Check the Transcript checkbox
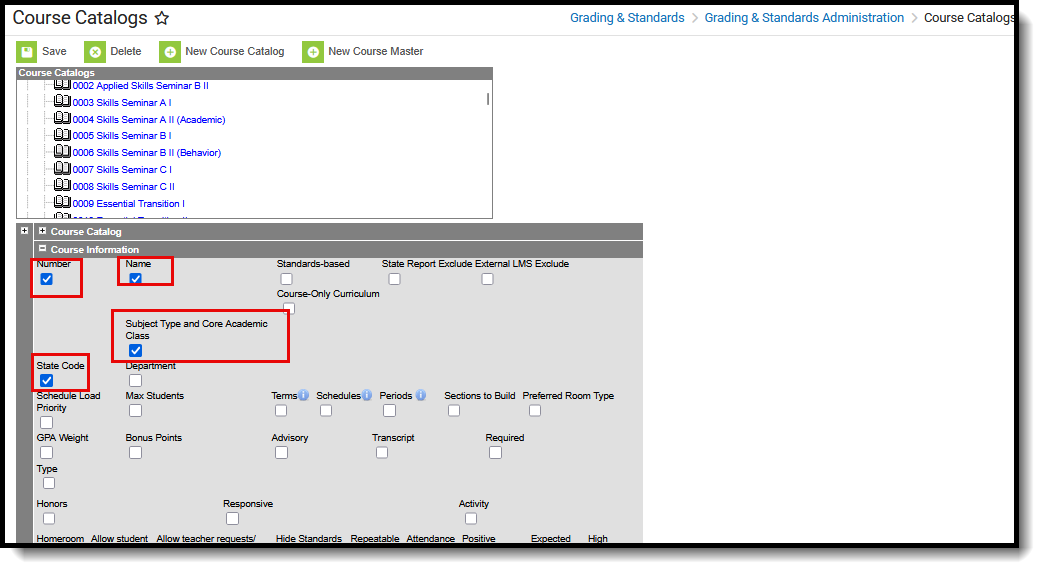The image size is (1044, 573). pos(382,453)
